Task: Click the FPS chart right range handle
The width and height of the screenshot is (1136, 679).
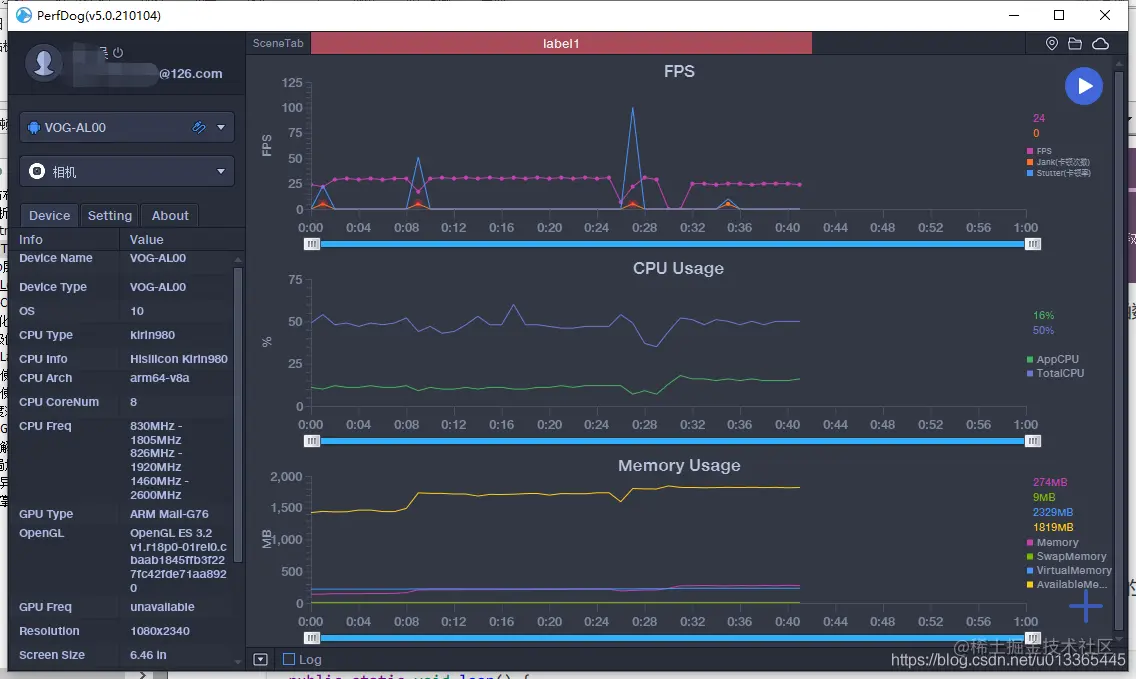Action: click(x=1033, y=244)
